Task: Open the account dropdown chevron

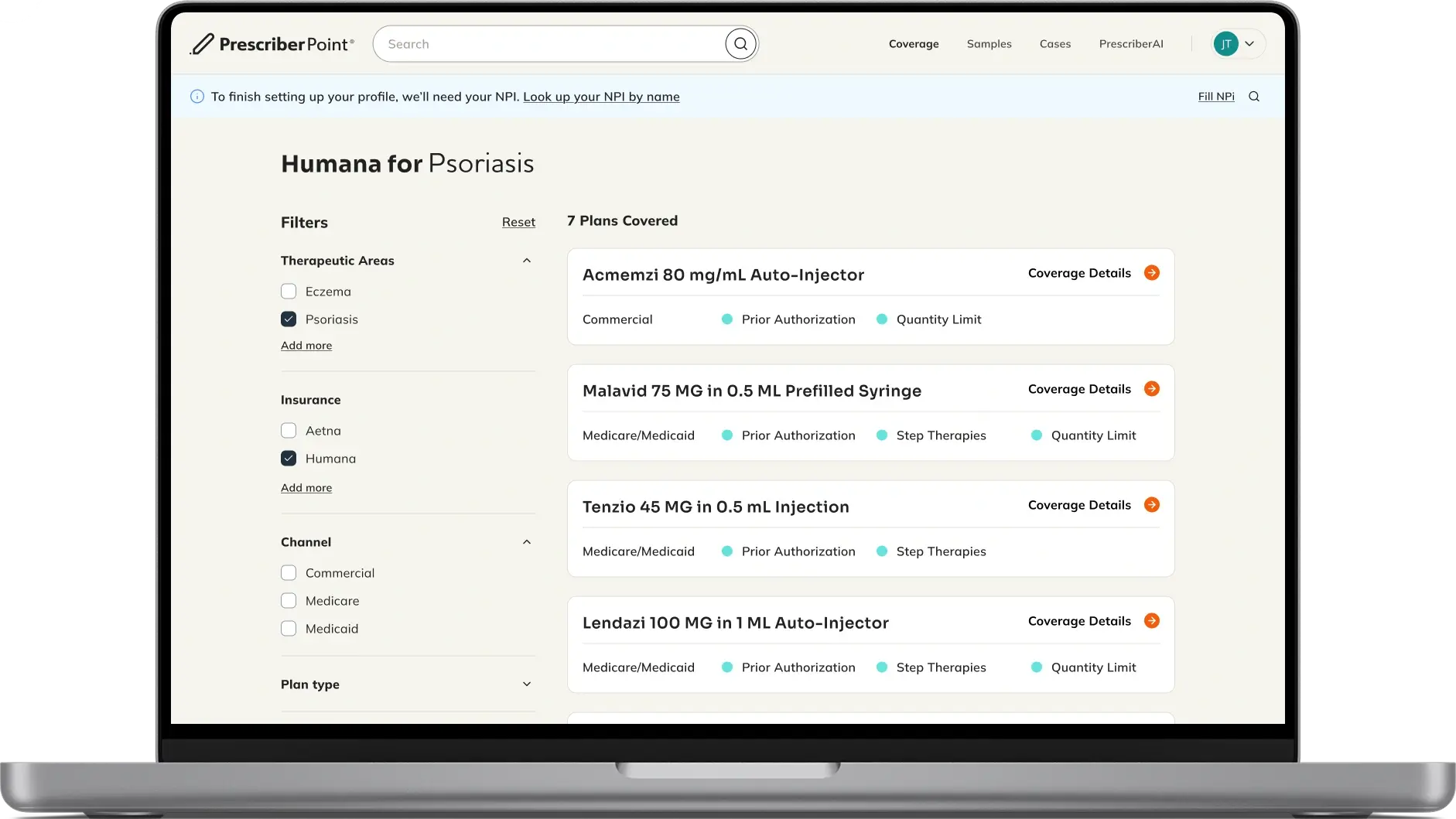Action: click(1249, 44)
